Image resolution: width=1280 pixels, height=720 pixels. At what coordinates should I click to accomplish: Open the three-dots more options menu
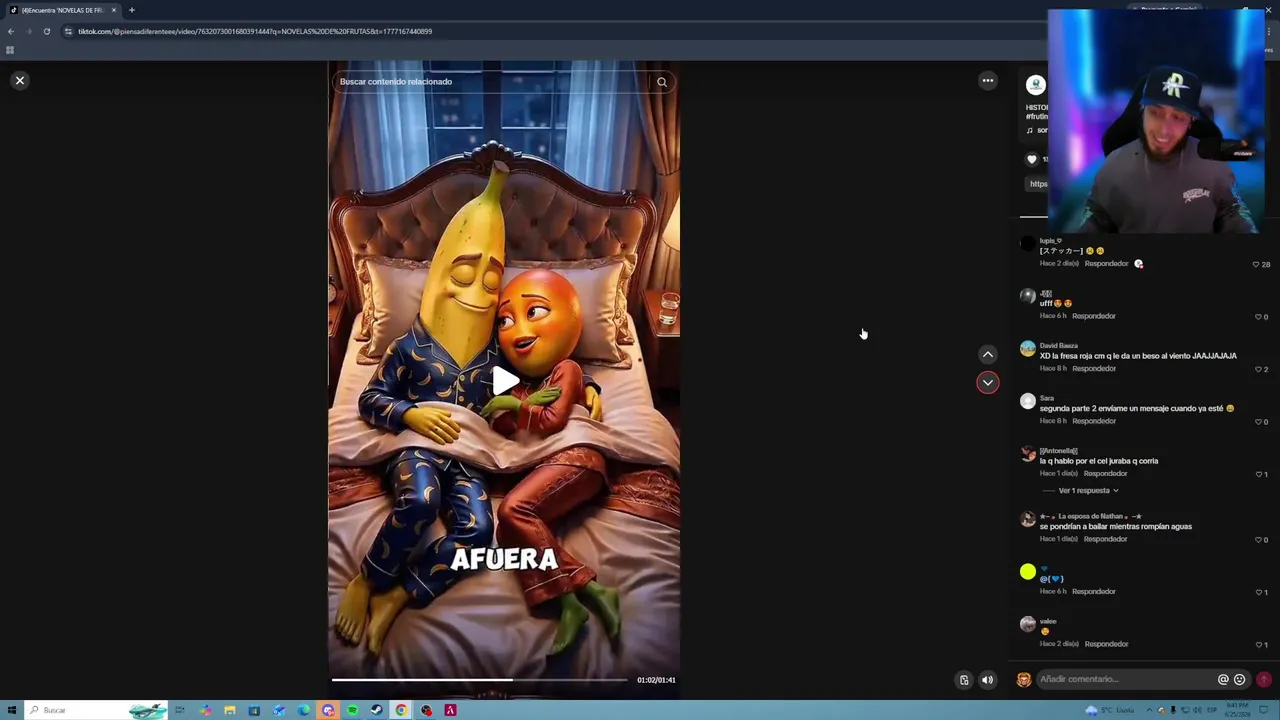click(x=987, y=81)
